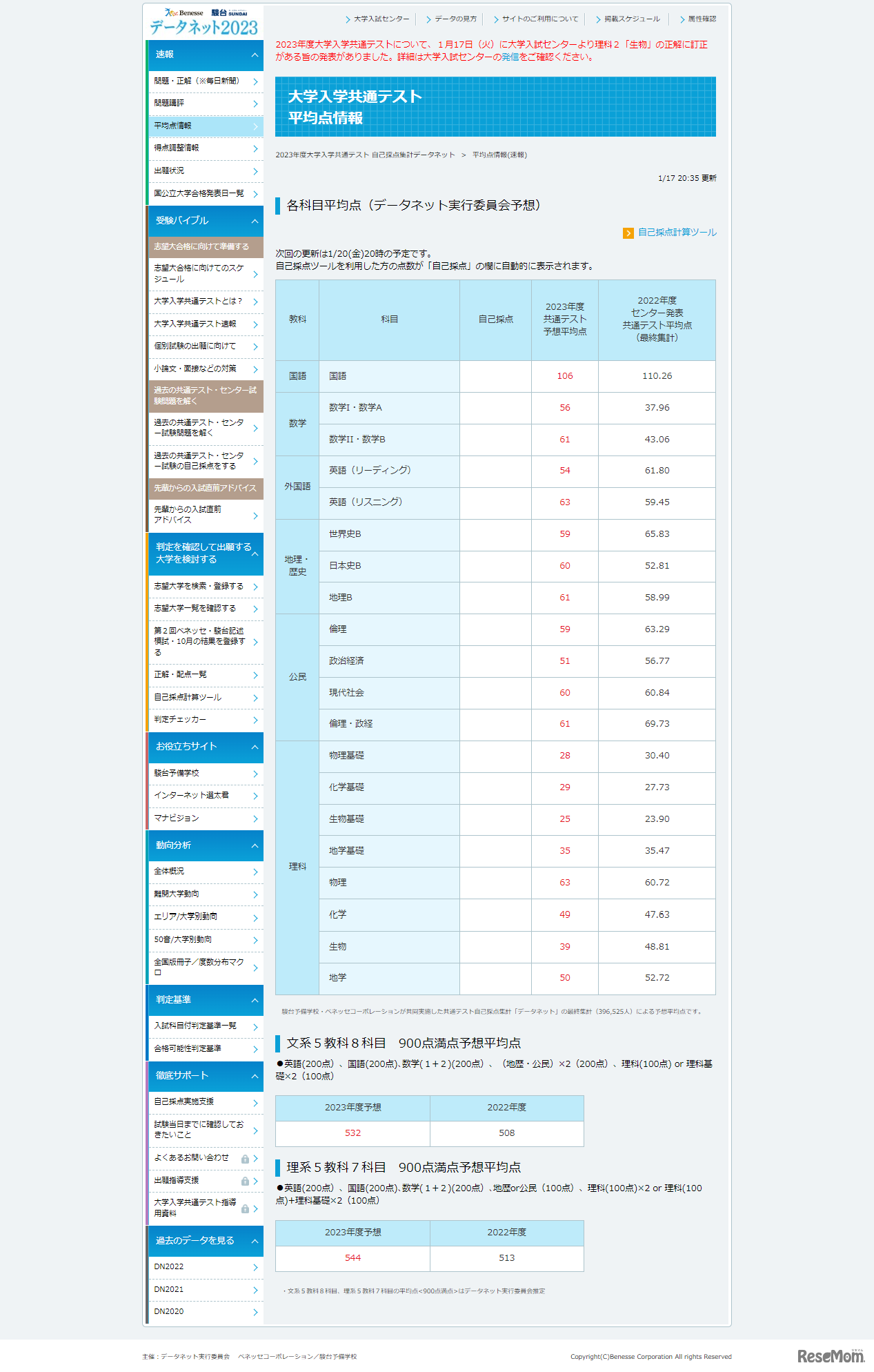This screenshot has height=1372, width=874.
Task: Open サイトのご利用について top link
Action: point(537,19)
